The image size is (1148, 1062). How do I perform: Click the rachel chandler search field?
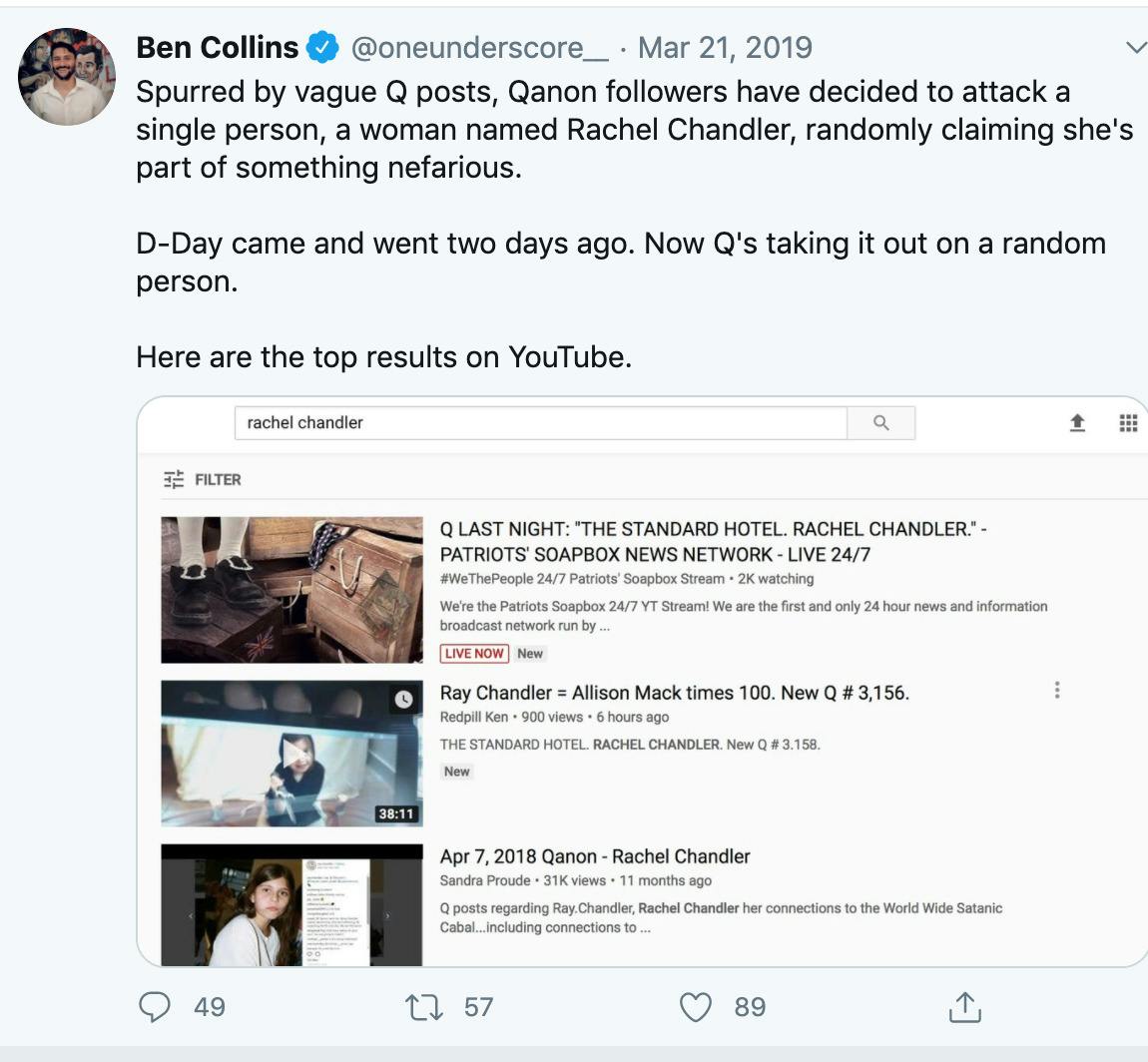click(x=540, y=423)
